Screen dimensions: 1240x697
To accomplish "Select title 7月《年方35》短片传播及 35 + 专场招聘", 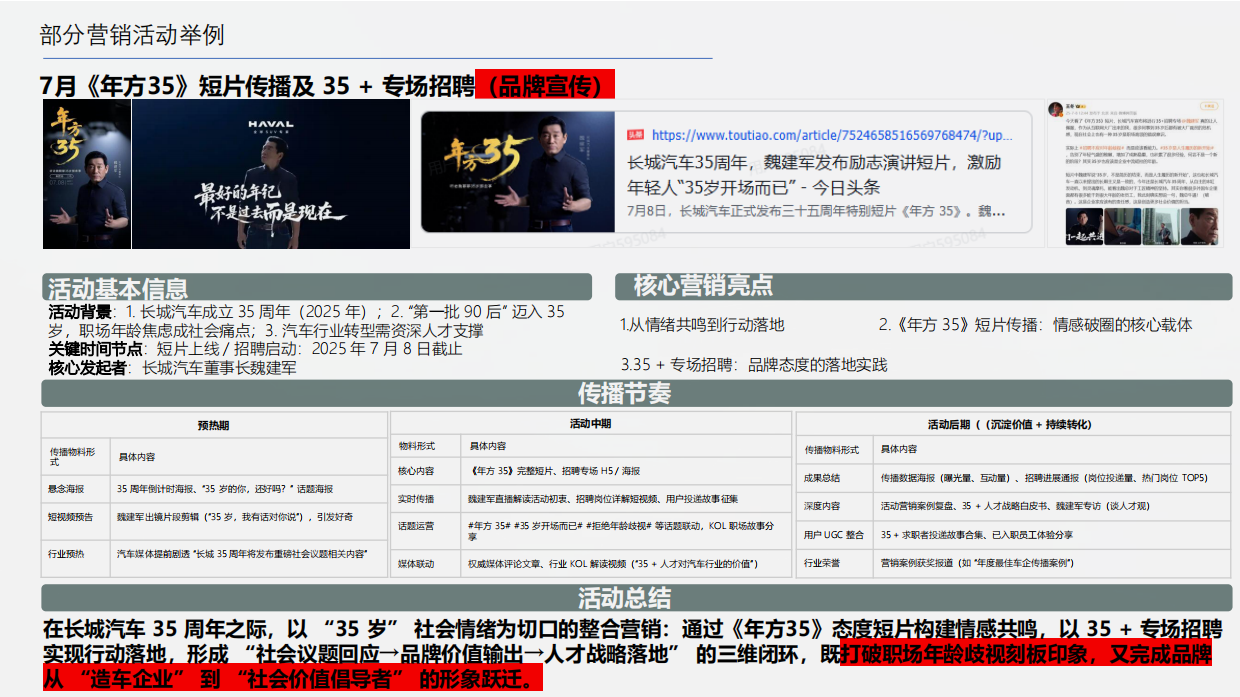I will 258,85.
